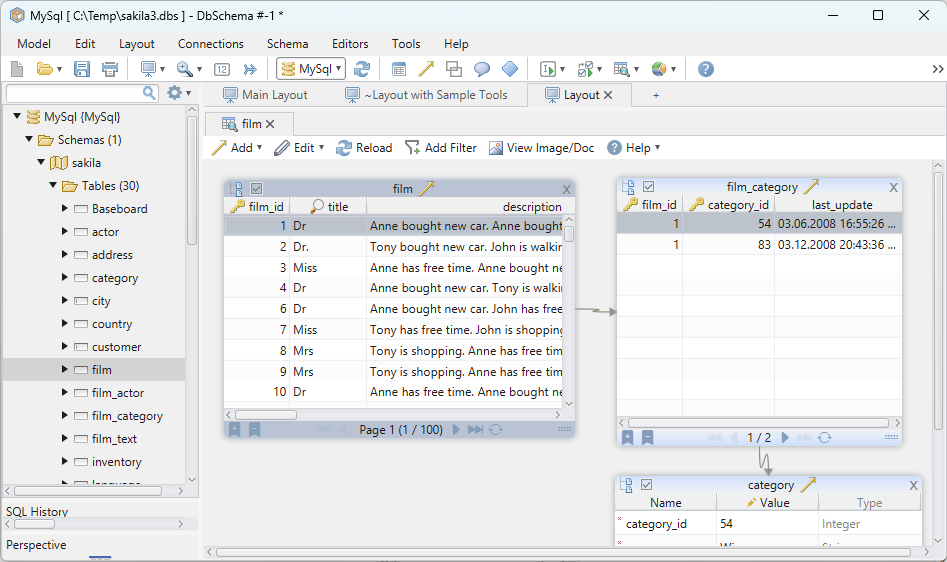The width and height of the screenshot is (947, 562).
Task: Click the film table refresh icon in footer
Action: 496,429
